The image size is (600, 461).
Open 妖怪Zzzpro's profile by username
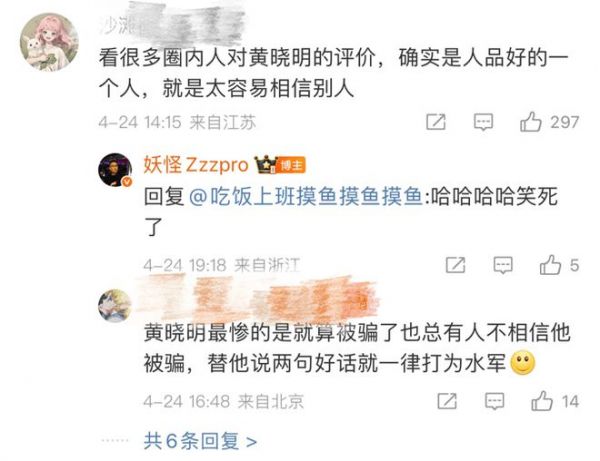196,165
